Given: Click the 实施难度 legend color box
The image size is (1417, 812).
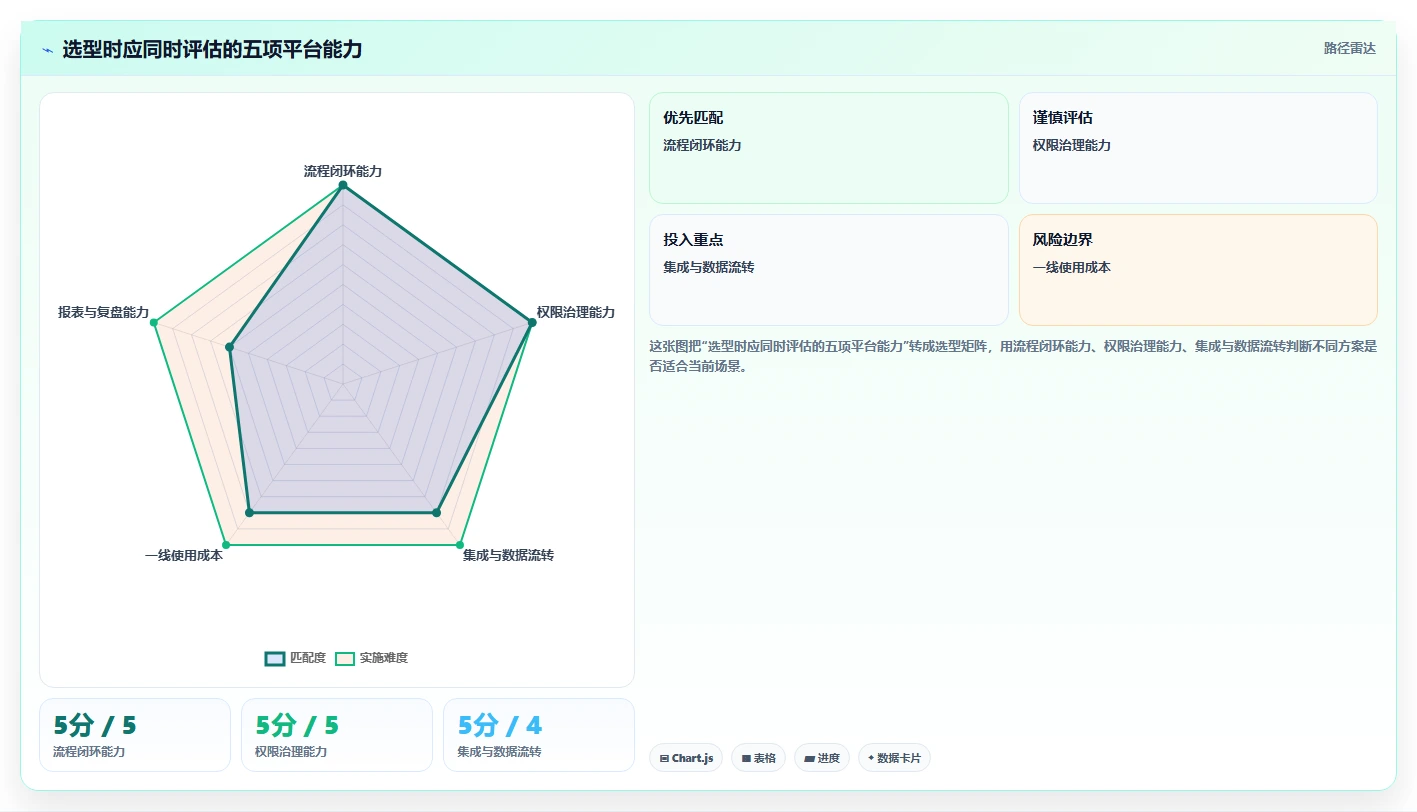Looking at the screenshot, I should (345, 658).
